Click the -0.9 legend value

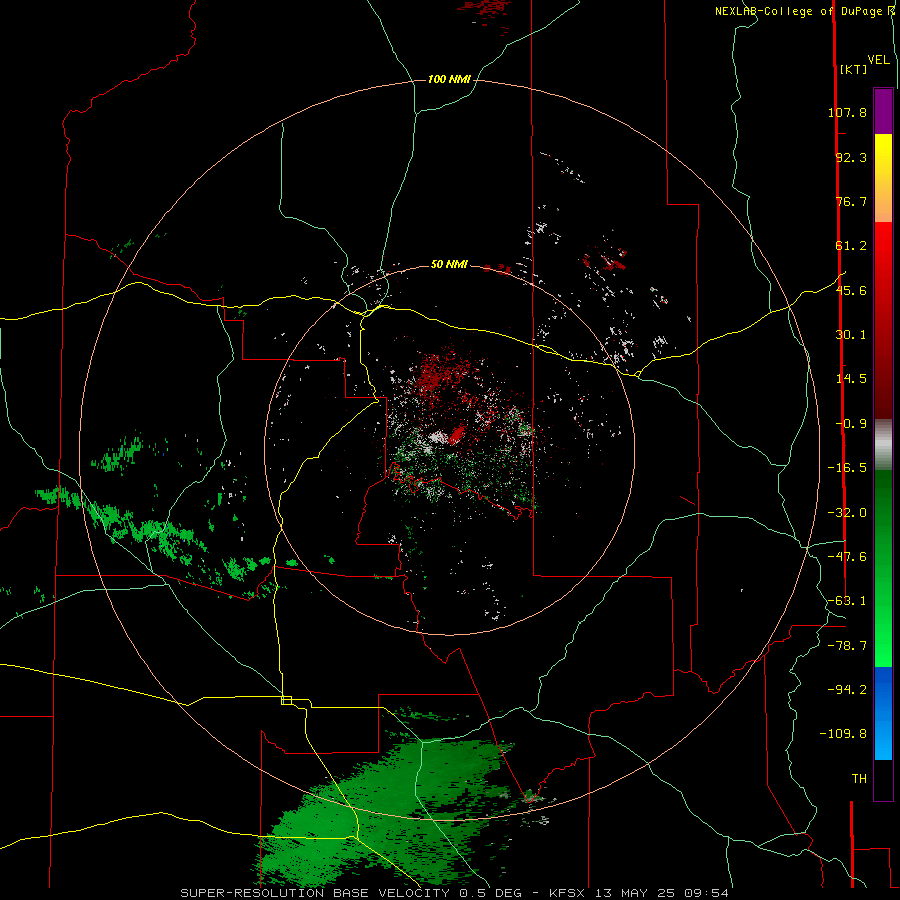click(851, 424)
